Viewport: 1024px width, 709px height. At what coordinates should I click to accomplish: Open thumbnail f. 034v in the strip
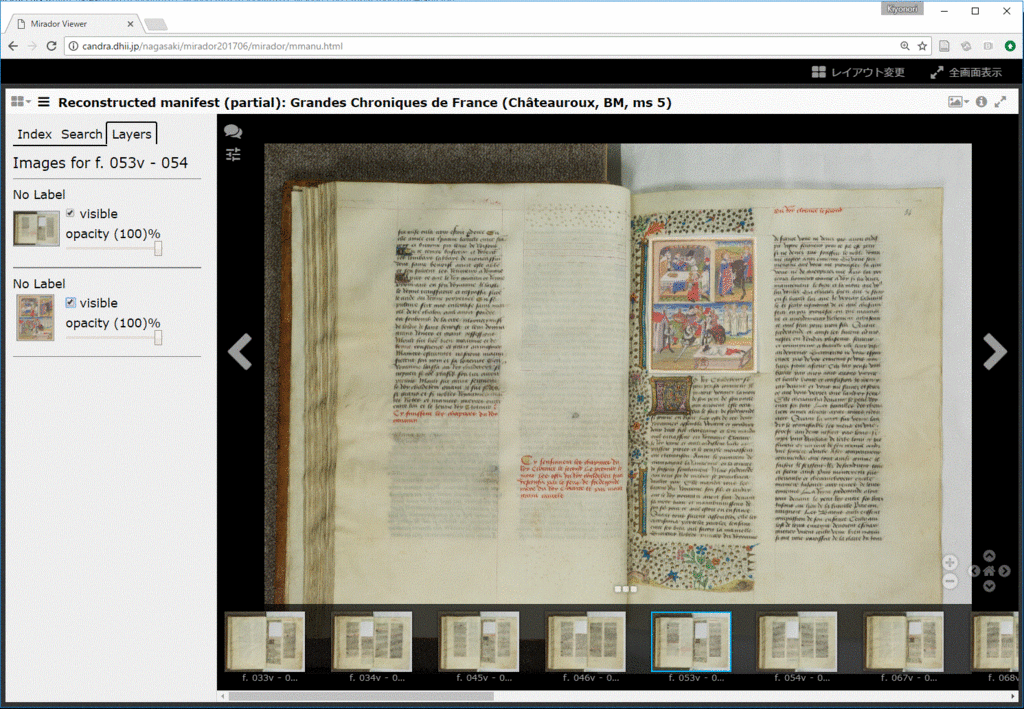pos(372,641)
